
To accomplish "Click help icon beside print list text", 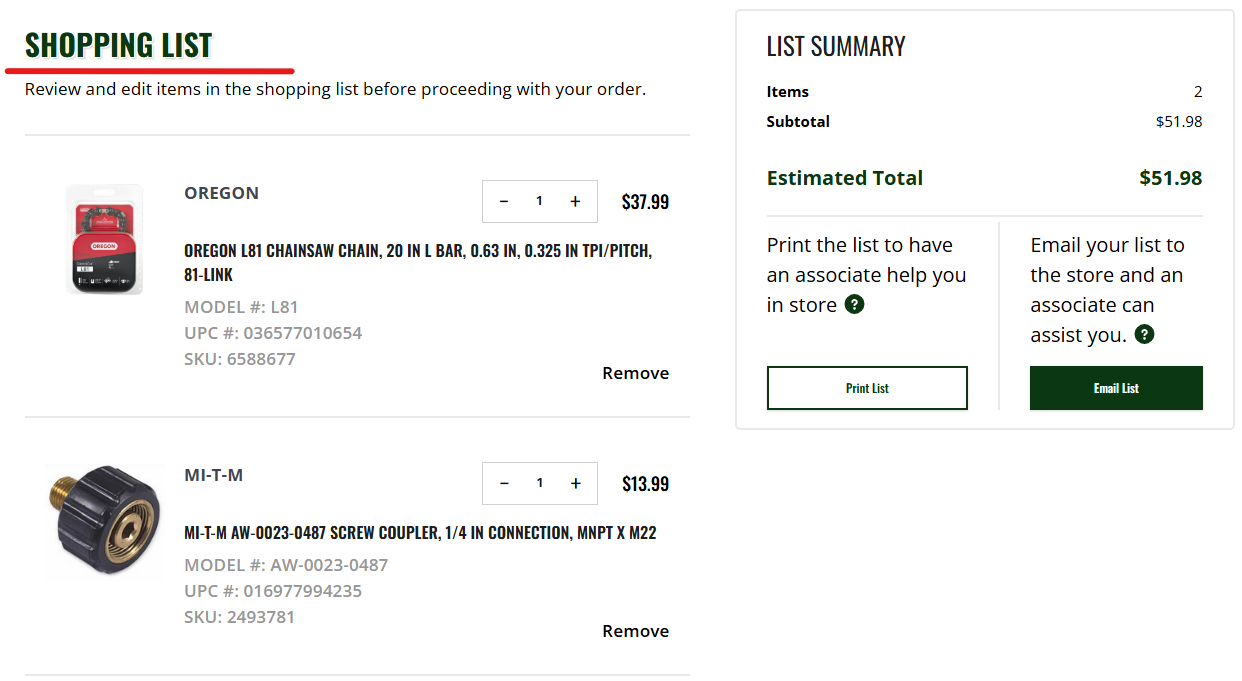I will tap(854, 305).
